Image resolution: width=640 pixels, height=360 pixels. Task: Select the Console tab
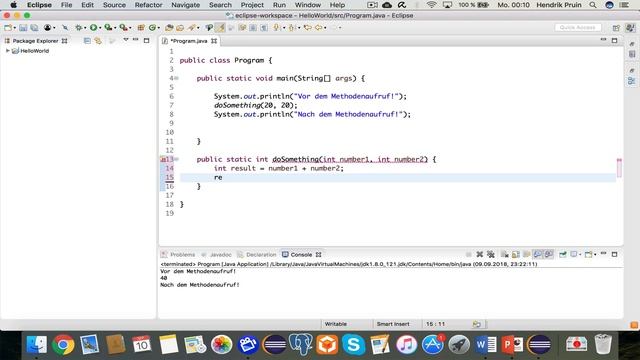(x=301, y=254)
